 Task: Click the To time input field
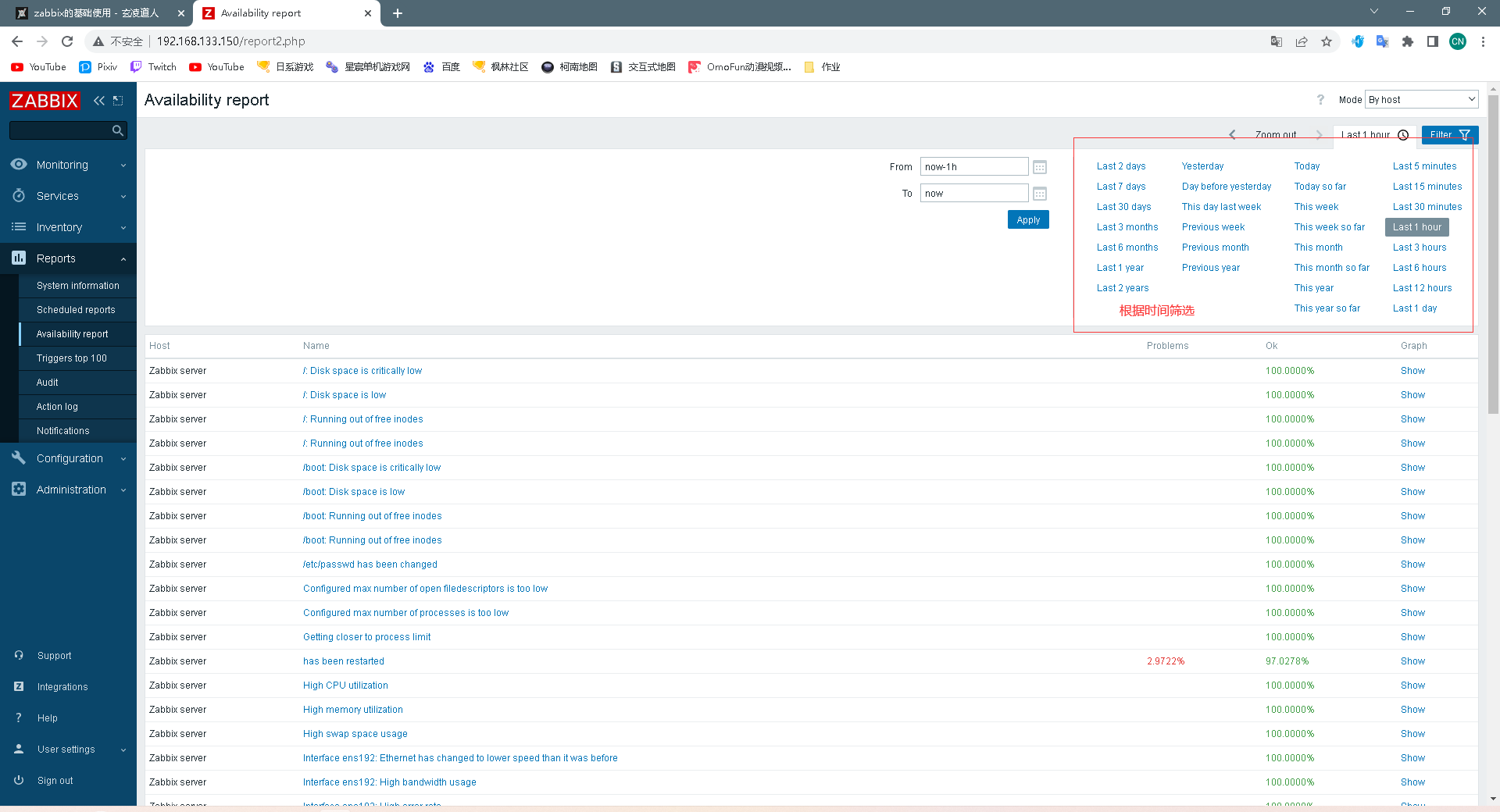point(973,193)
